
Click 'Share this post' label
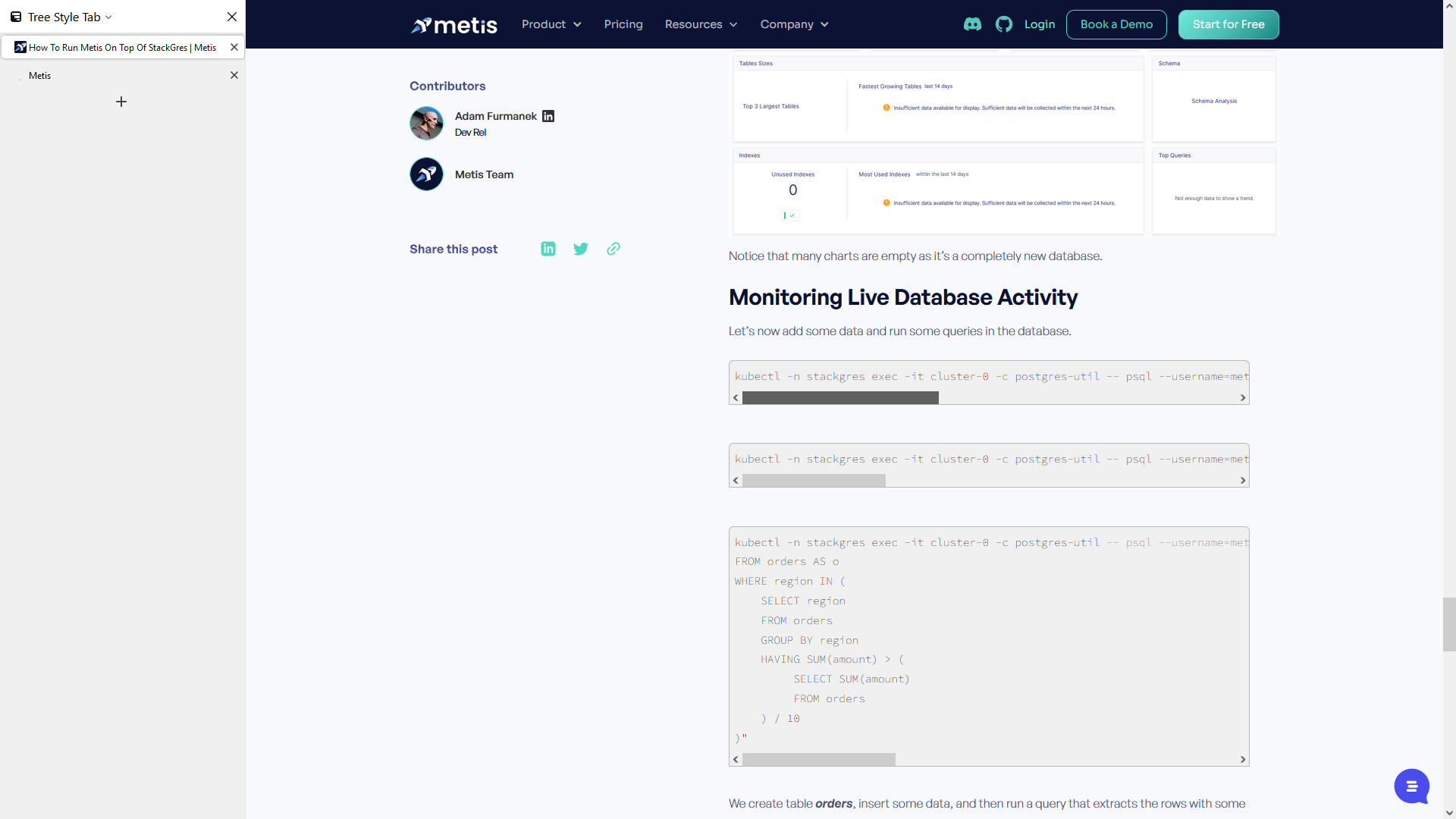point(453,249)
